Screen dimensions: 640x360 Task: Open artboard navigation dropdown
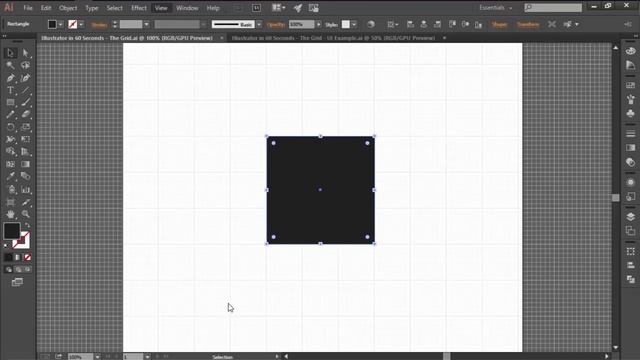point(147,357)
